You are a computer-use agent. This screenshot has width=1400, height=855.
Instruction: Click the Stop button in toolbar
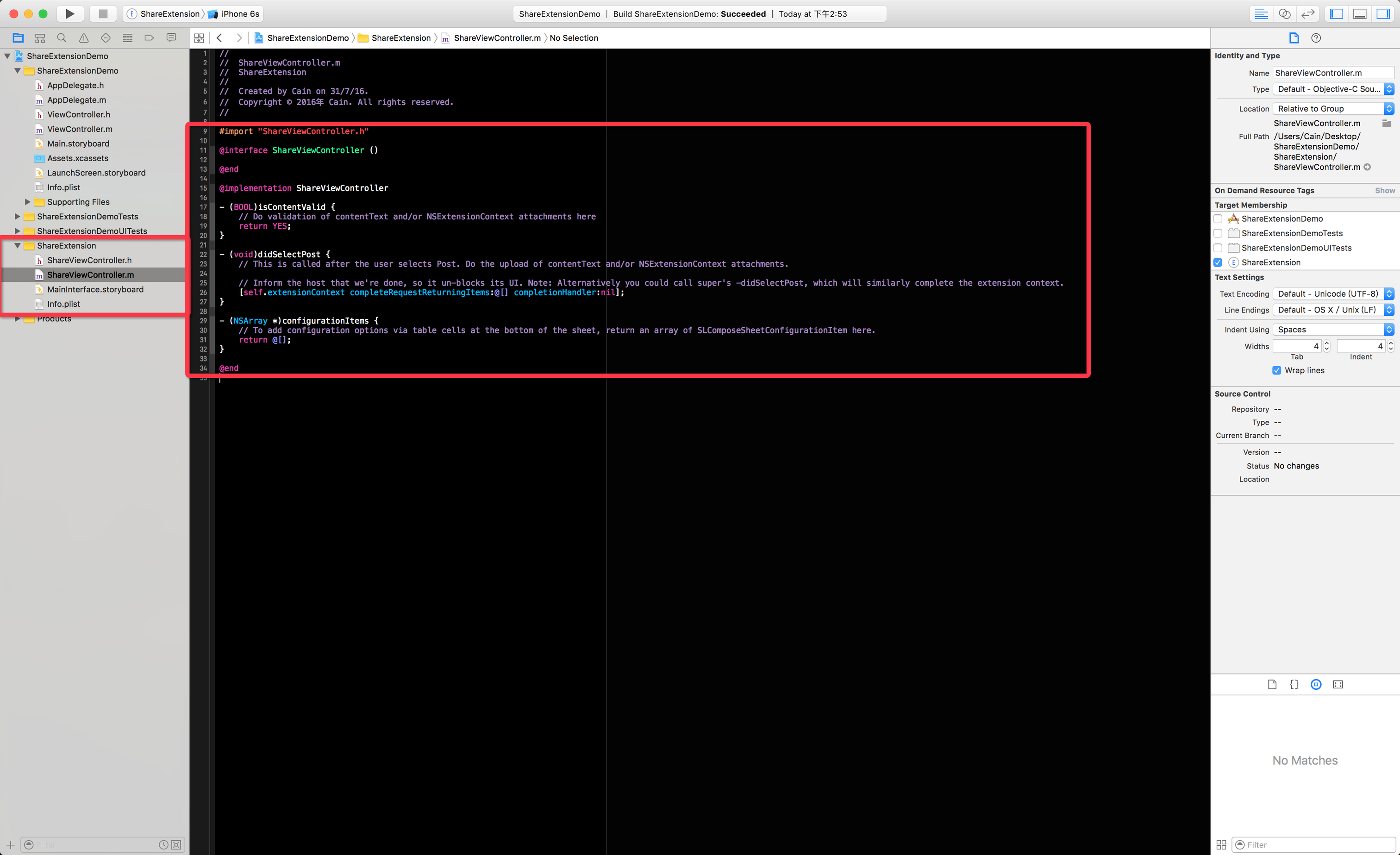click(x=103, y=13)
